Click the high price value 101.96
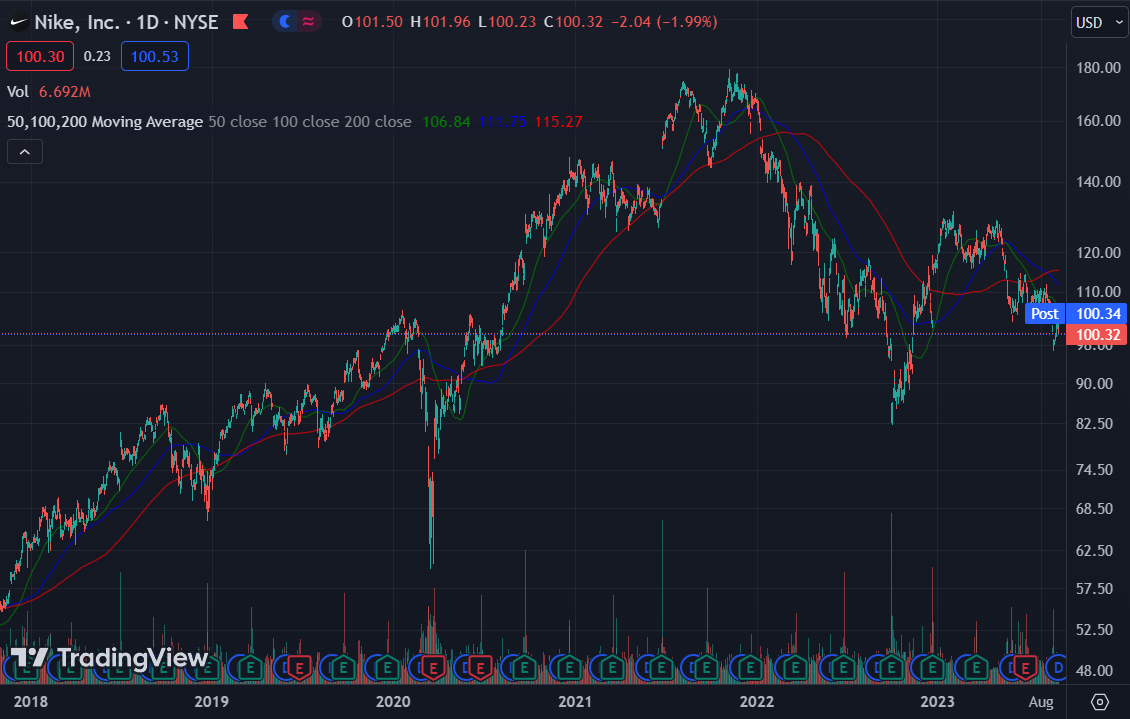The height and width of the screenshot is (719, 1130). click(x=447, y=22)
